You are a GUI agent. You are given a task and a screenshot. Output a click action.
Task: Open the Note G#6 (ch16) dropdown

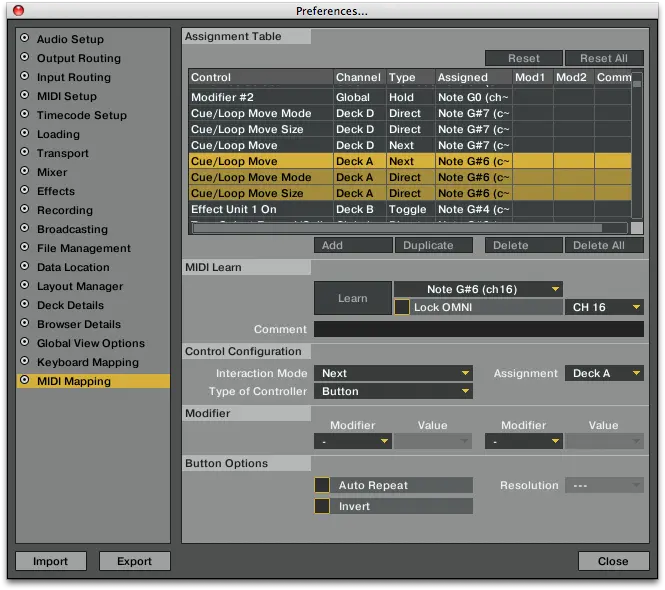click(478, 289)
